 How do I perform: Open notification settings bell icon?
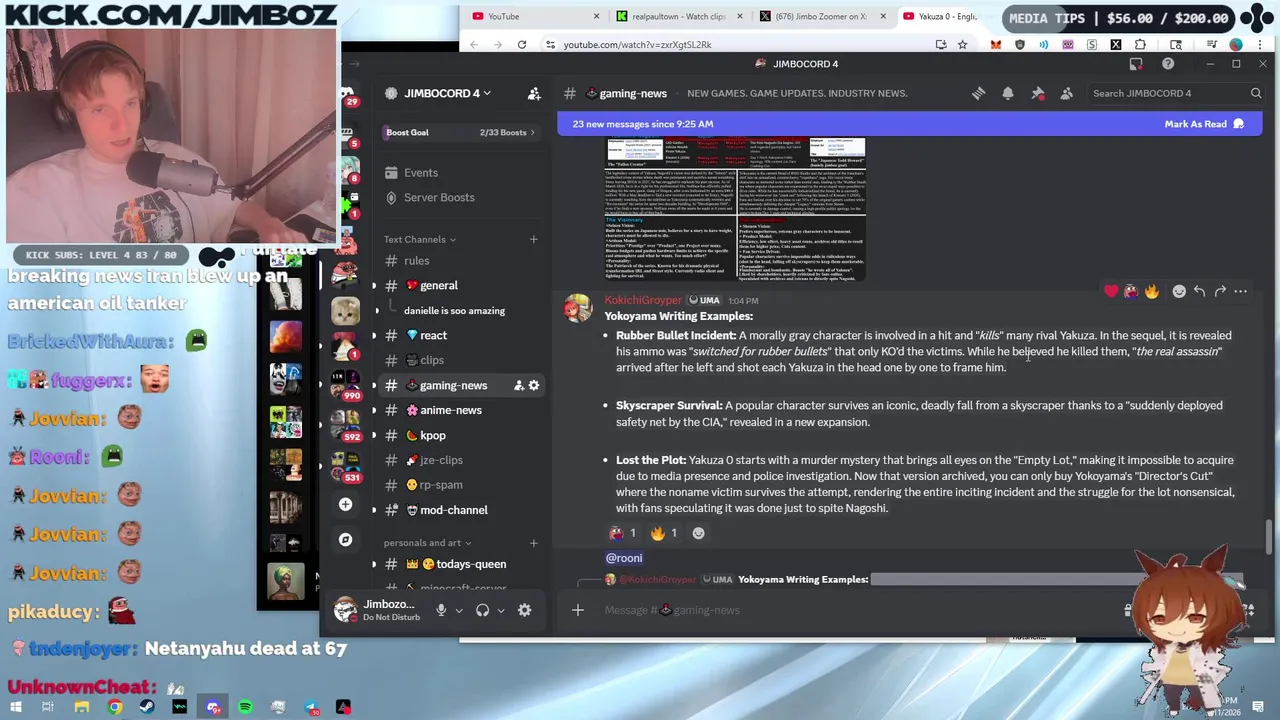click(x=1008, y=93)
